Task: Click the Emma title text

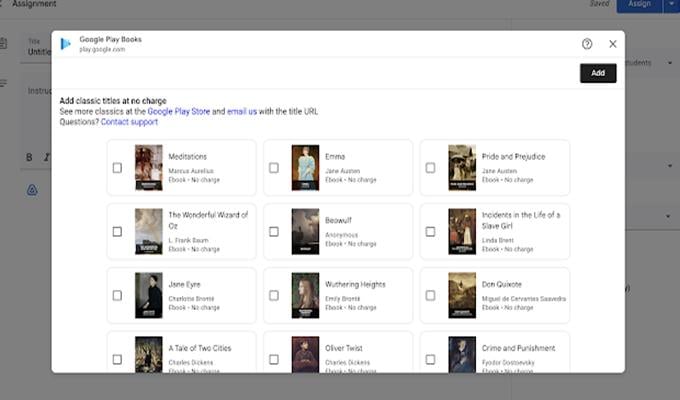Action: [x=335, y=157]
